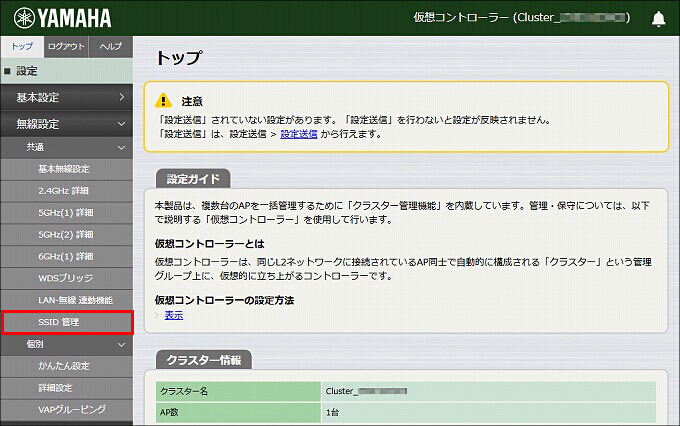
Task: Expand the 基本設定 menu
Action: [x=67, y=97]
